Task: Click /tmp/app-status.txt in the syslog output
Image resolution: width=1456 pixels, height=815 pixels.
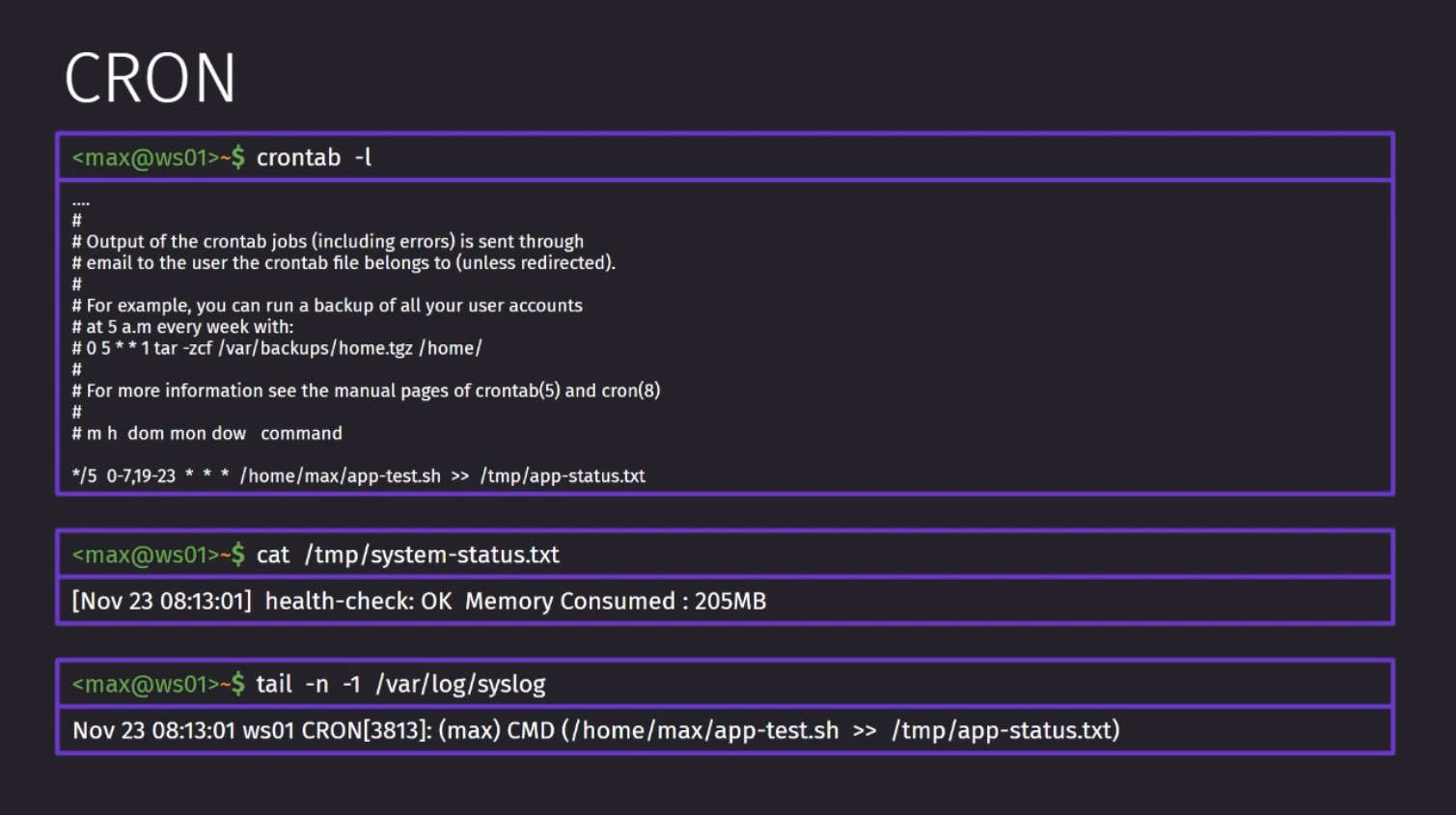Action: coord(1005,730)
